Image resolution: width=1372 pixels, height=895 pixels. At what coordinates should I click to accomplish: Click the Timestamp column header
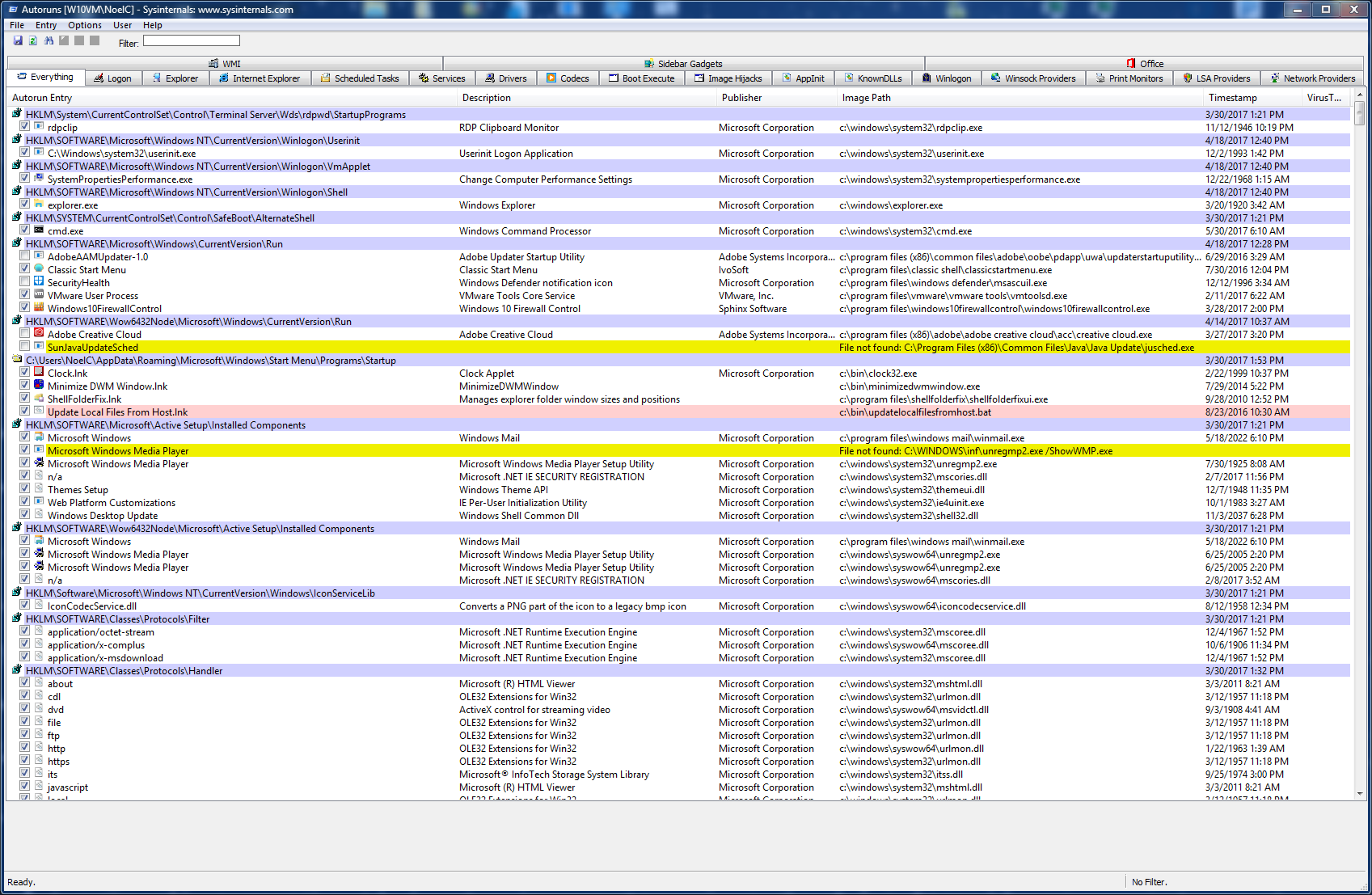[x=1232, y=98]
